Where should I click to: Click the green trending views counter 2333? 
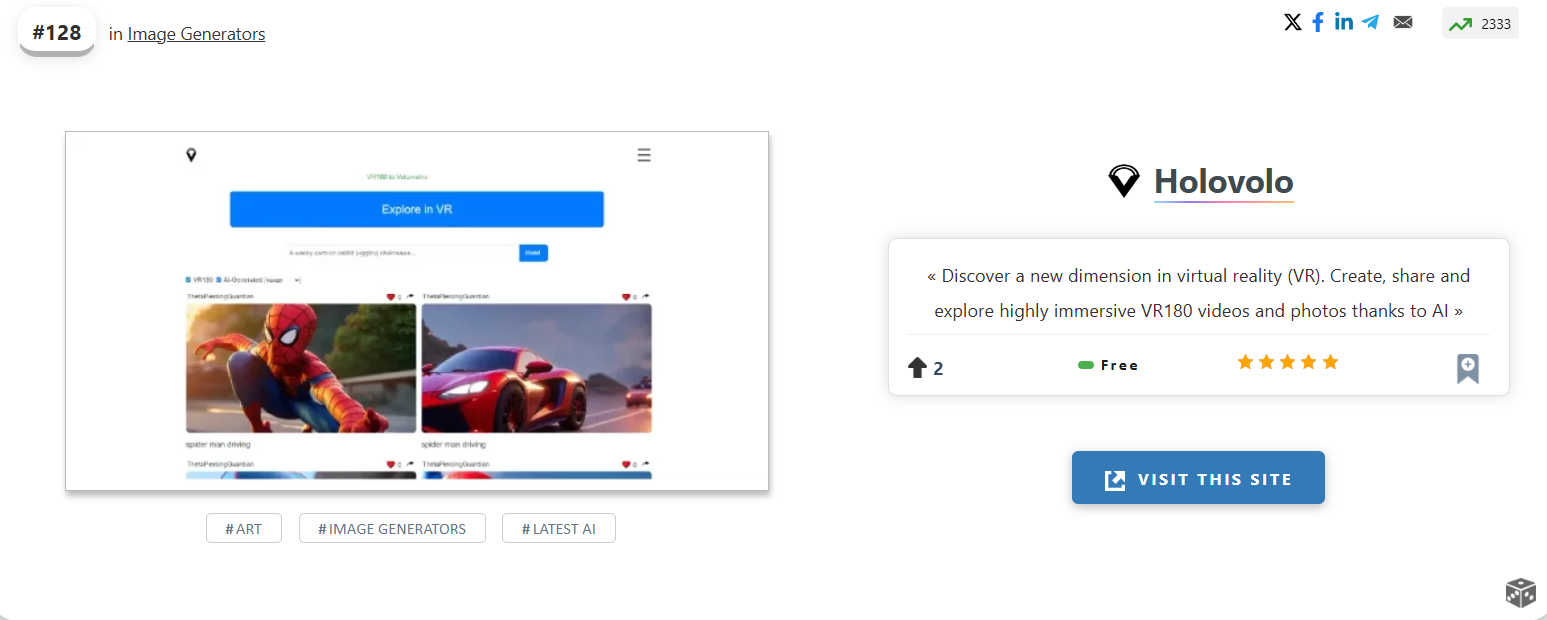[1480, 24]
